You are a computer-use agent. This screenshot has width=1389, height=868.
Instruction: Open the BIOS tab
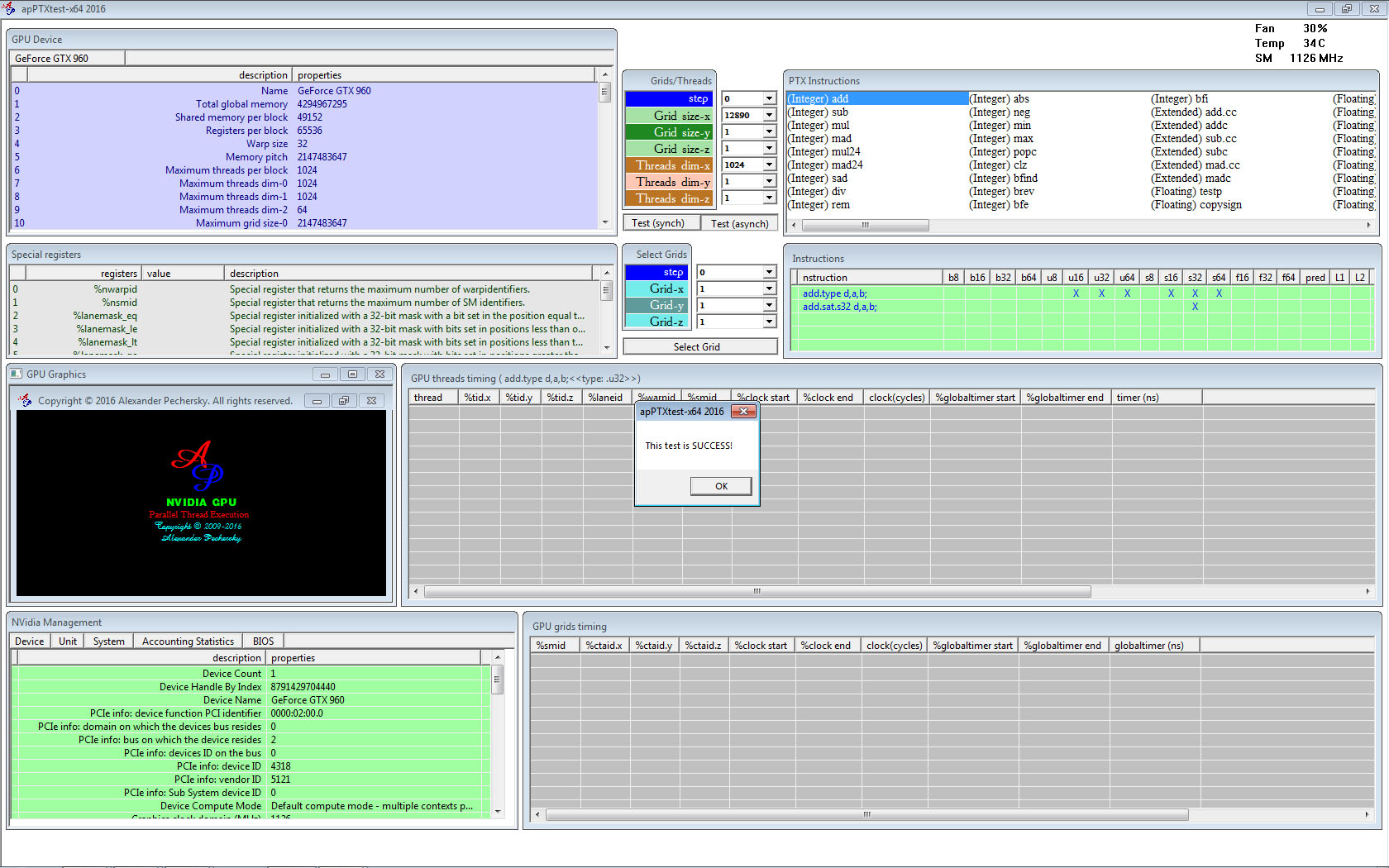pos(263,641)
